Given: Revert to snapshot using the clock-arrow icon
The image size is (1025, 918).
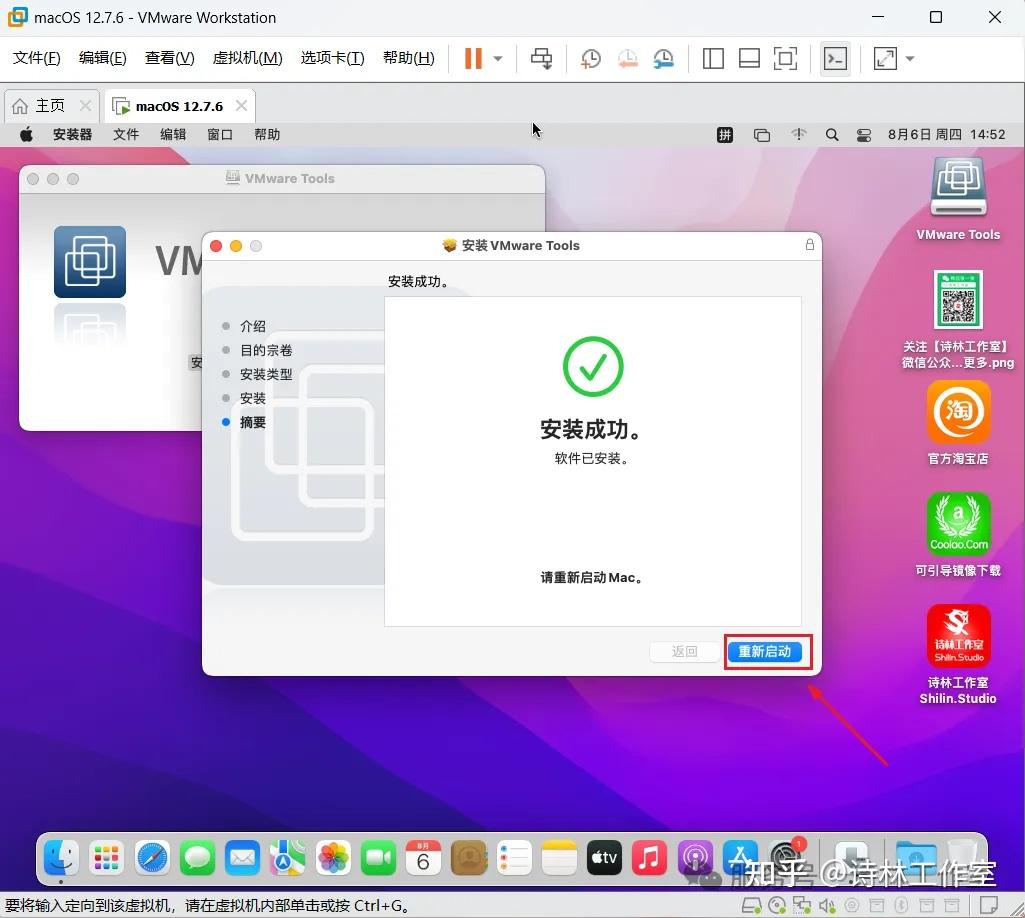Looking at the screenshot, I should click(627, 58).
